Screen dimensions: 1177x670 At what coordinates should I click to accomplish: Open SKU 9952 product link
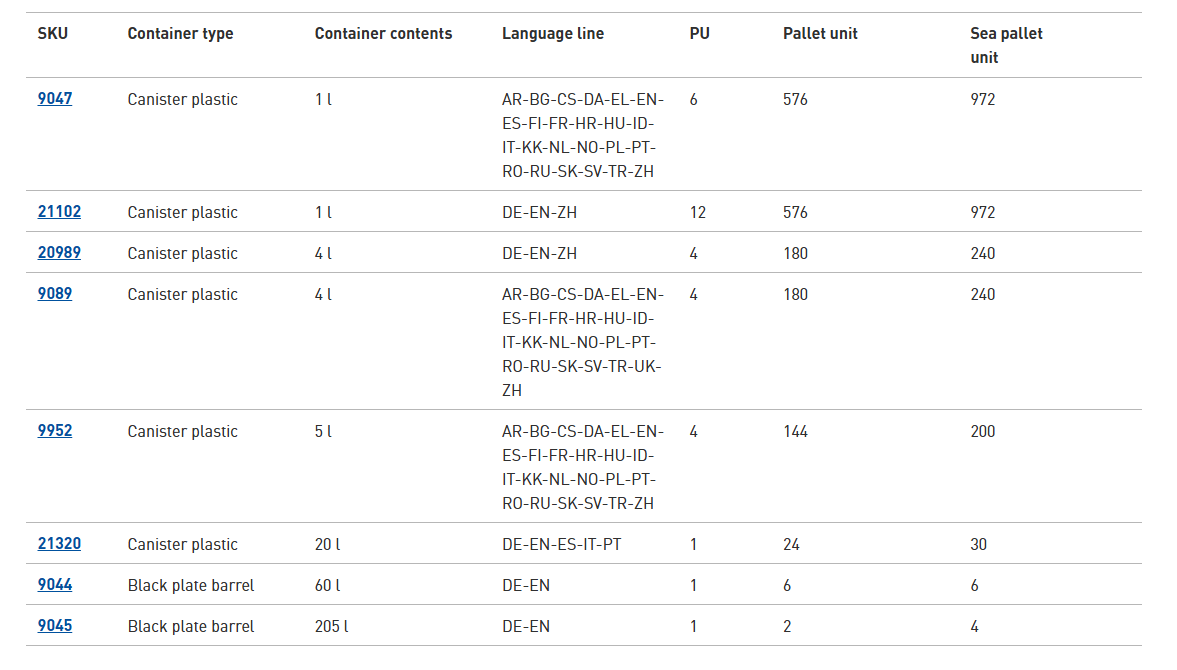pos(55,431)
